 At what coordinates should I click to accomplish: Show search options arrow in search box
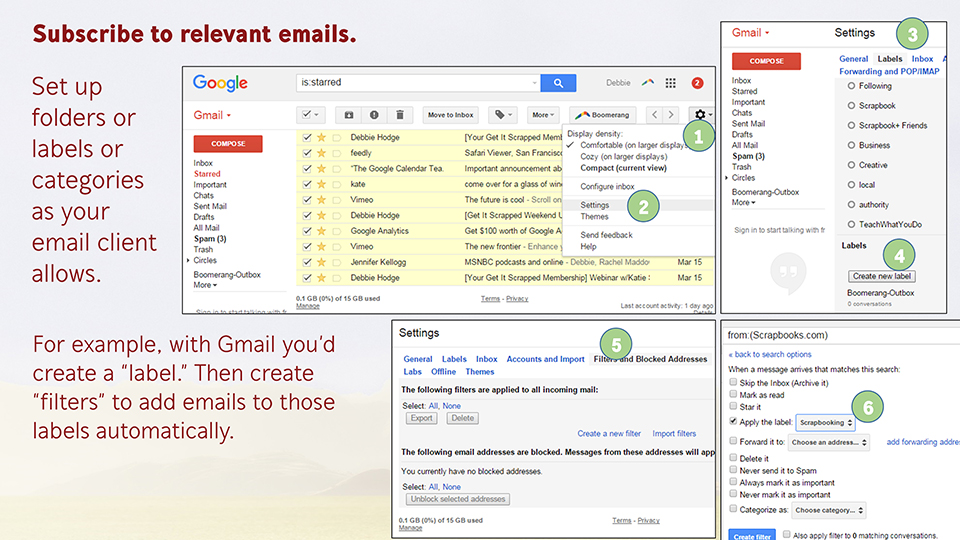(534, 83)
